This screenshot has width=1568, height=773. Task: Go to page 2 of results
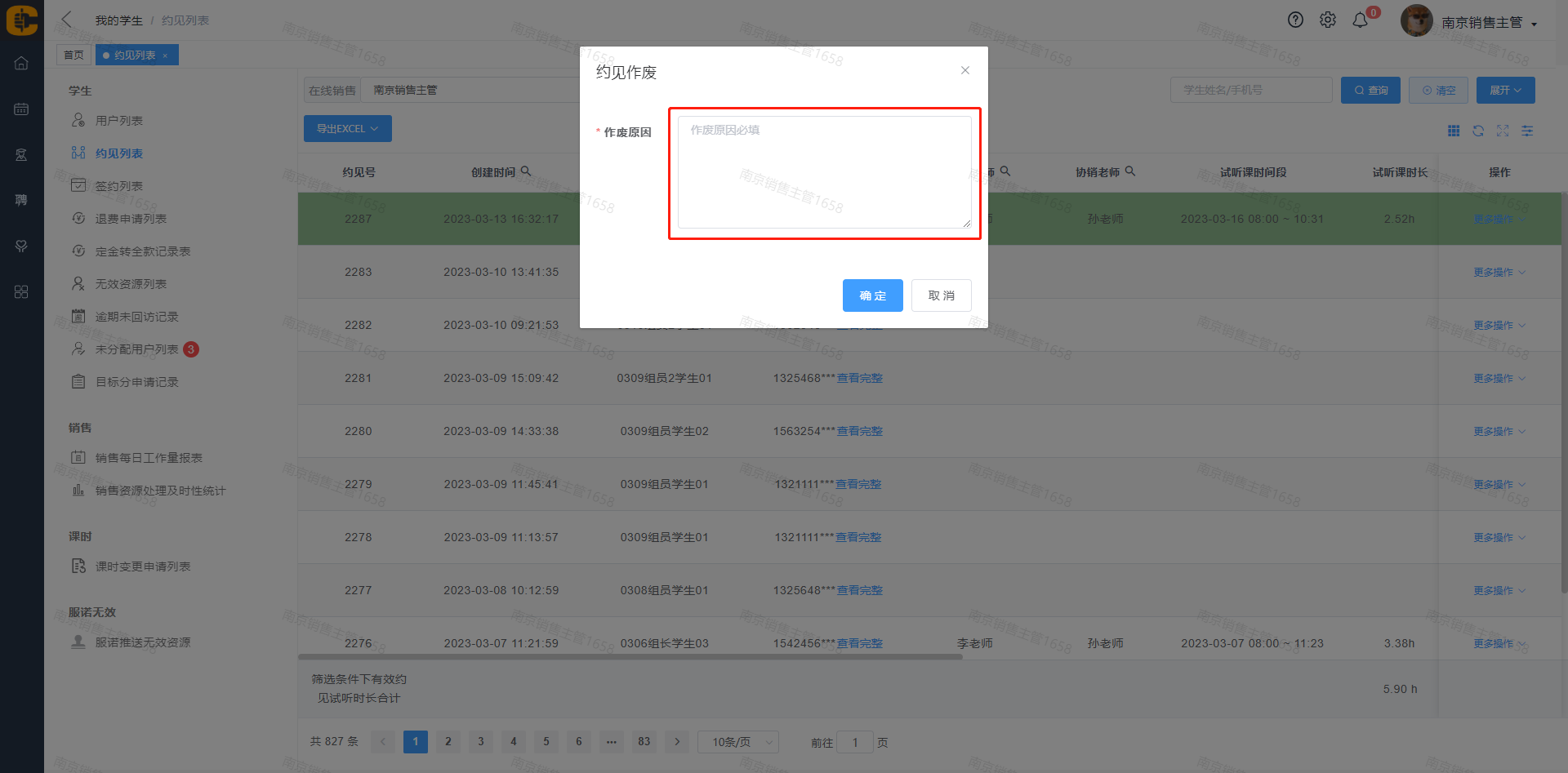(x=448, y=742)
